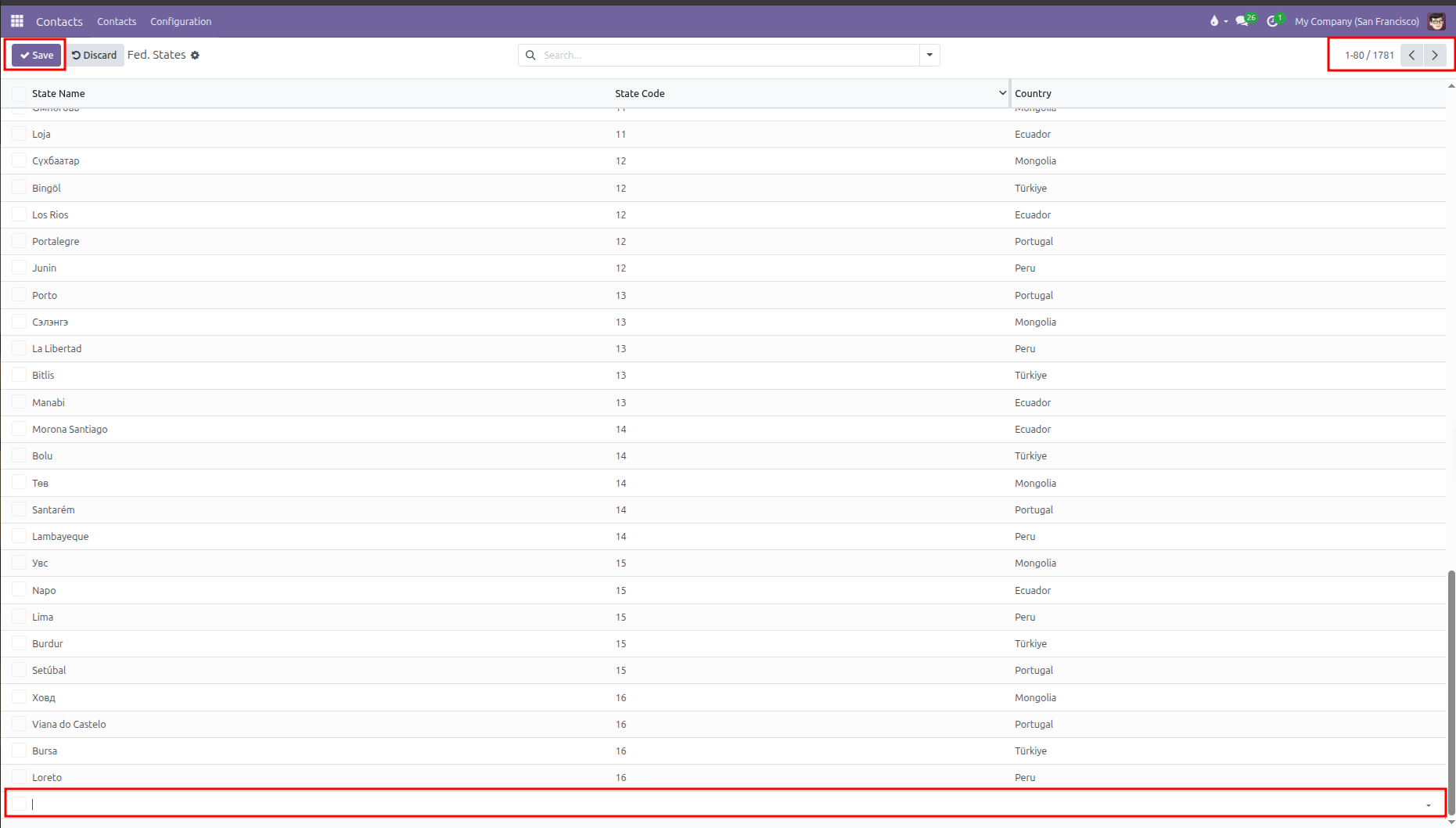Click the Los Rios state name
Screen dimensions: 1456x828
click(x=50, y=214)
